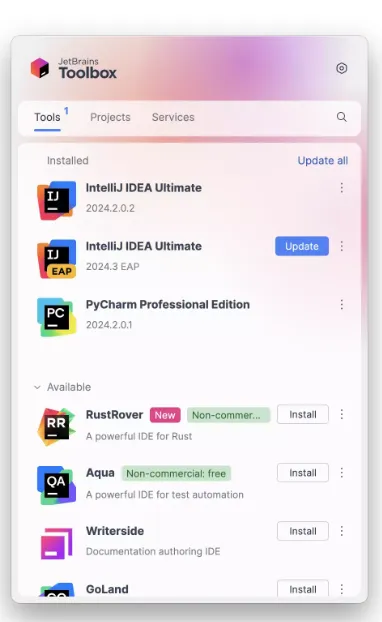Viewport: 382px width, 622px height.
Task: Click the Available section label
Action: (x=69, y=387)
